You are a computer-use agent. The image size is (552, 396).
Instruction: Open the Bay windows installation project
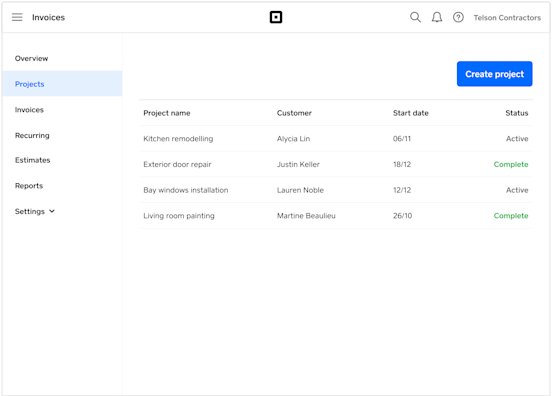click(x=186, y=190)
